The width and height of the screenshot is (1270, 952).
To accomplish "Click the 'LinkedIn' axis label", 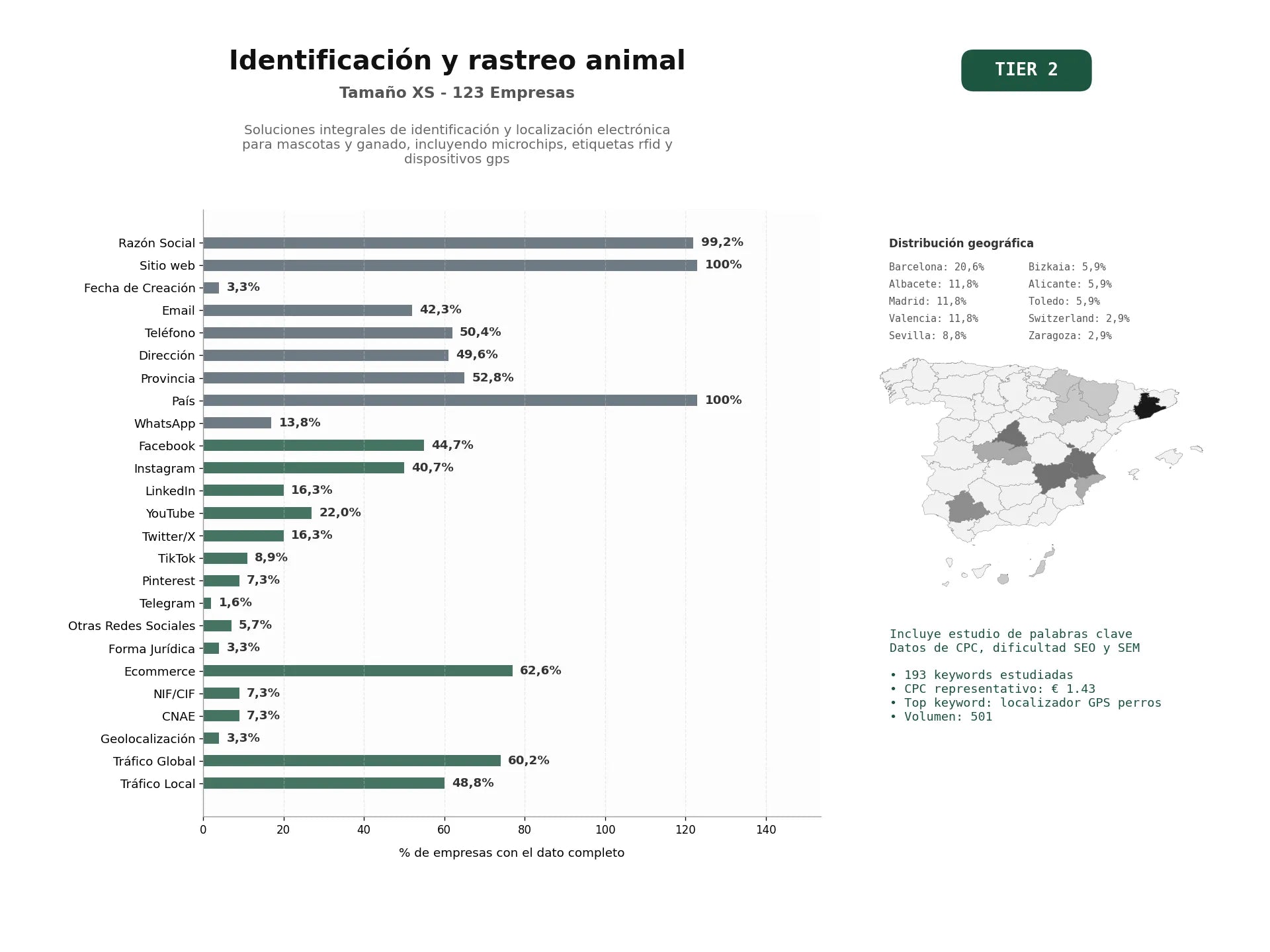I will point(171,491).
